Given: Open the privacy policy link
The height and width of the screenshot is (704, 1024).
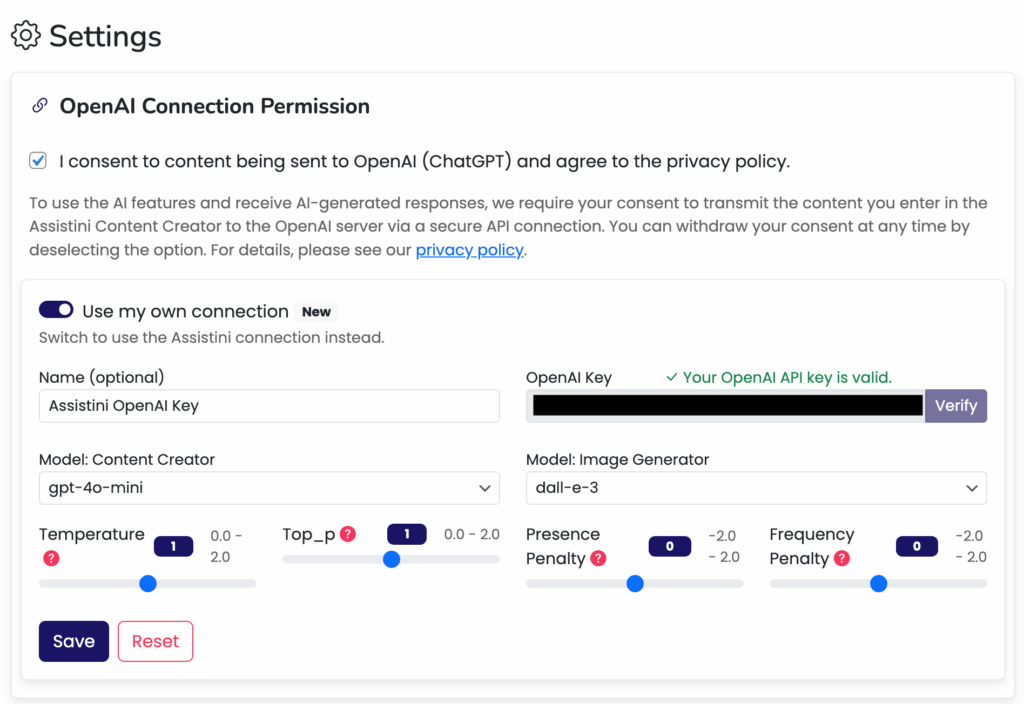Looking at the screenshot, I should pos(469,250).
